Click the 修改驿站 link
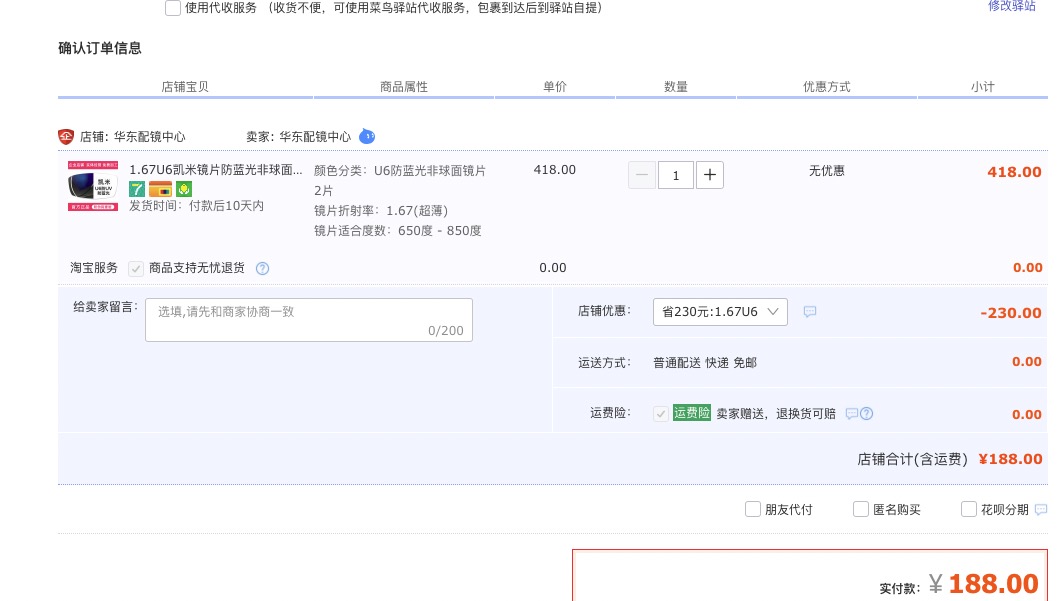 (x=1011, y=6)
